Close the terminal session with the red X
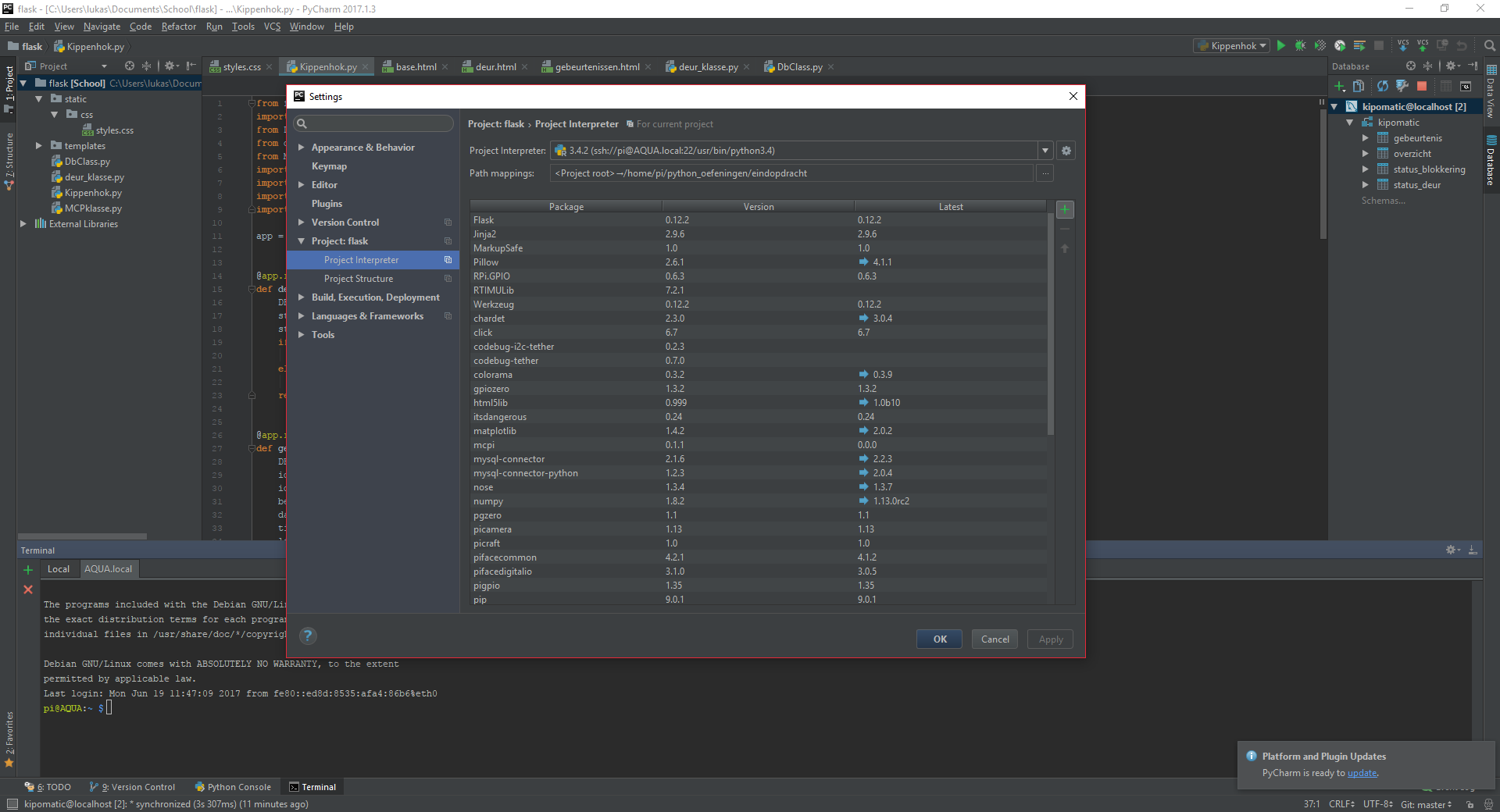Viewport: 1500px width, 812px height. click(x=28, y=589)
